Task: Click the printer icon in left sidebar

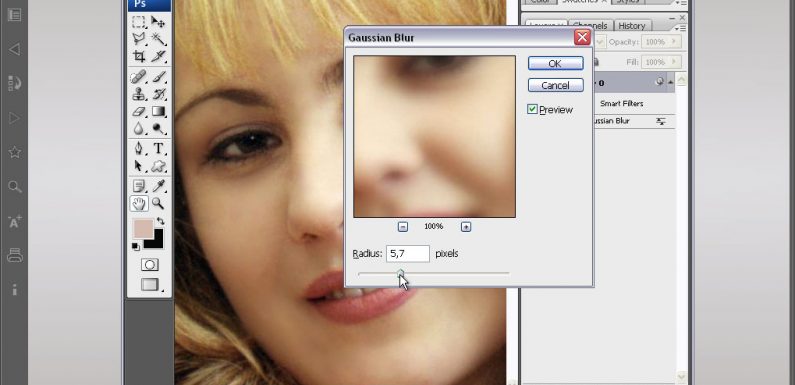Action: [x=15, y=255]
